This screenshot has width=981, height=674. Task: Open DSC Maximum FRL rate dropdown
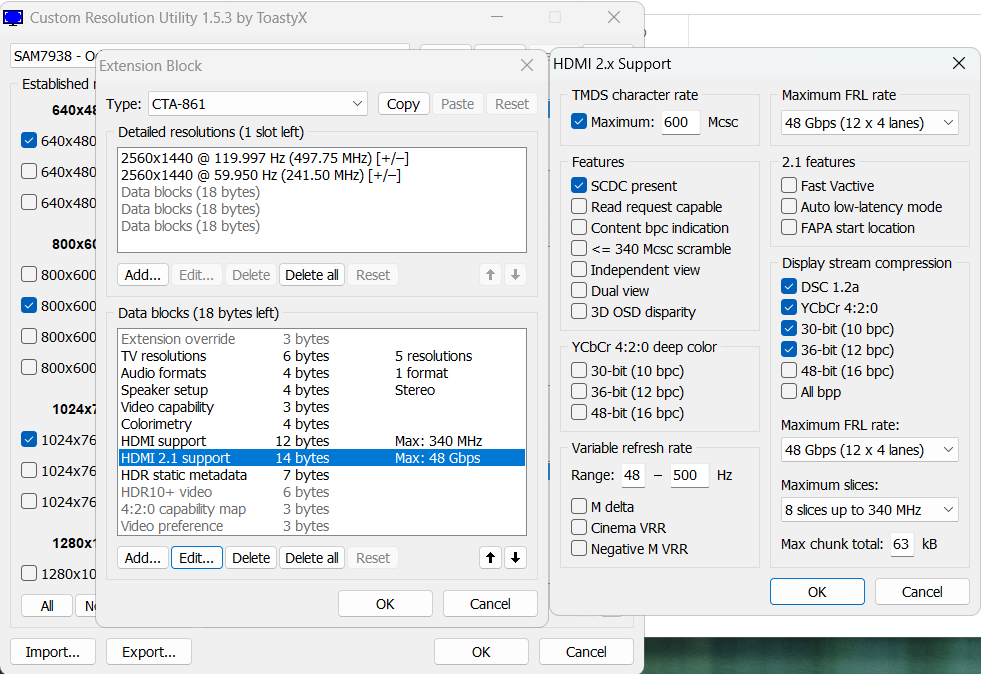870,449
